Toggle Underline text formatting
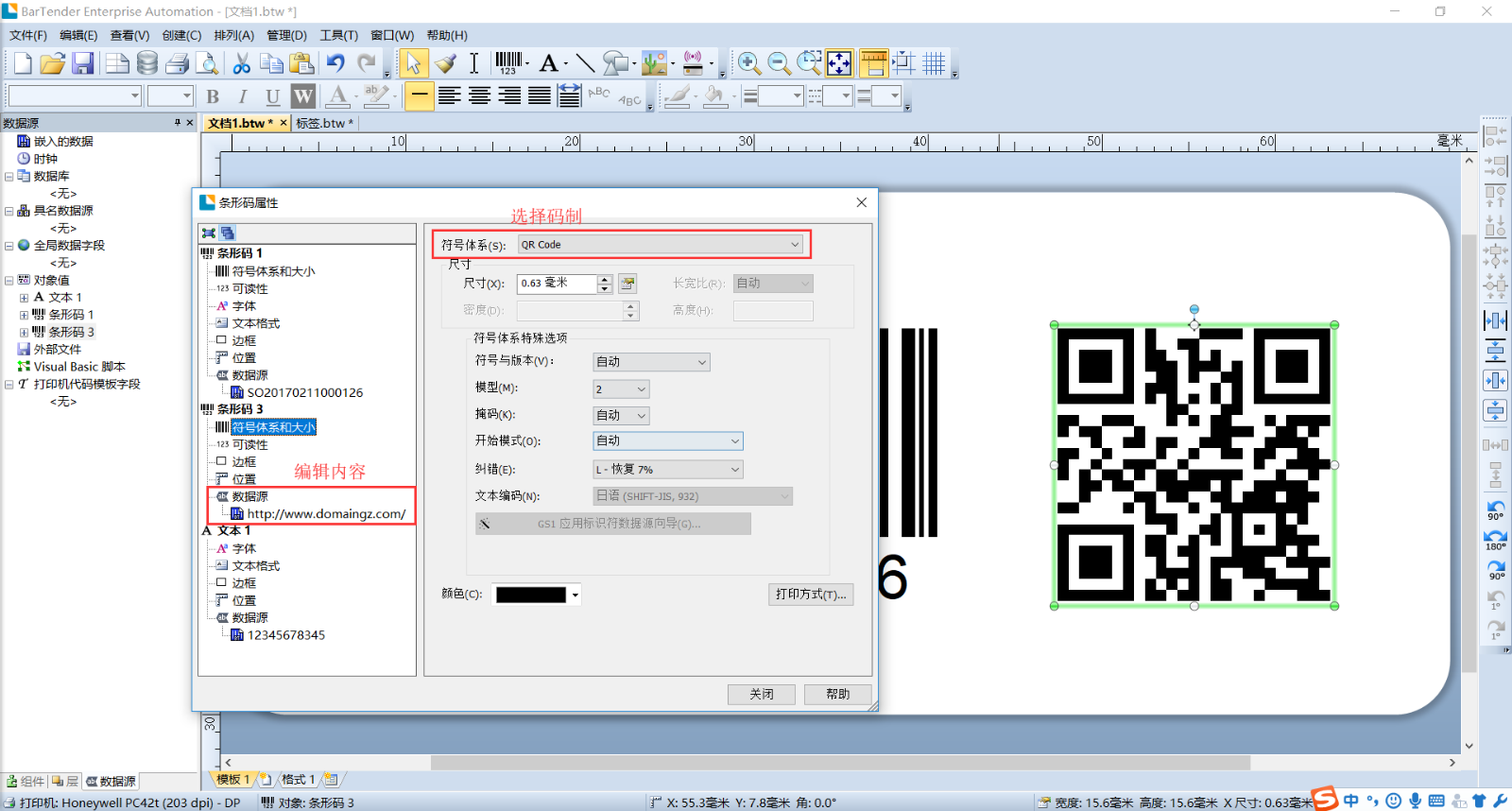 [x=272, y=96]
